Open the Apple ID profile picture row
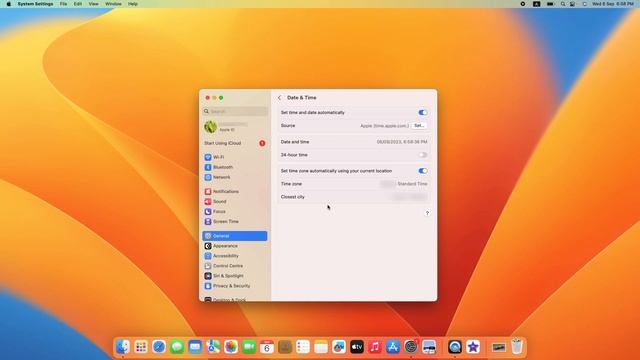This screenshot has height=360, width=640. pyautogui.click(x=235, y=127)
